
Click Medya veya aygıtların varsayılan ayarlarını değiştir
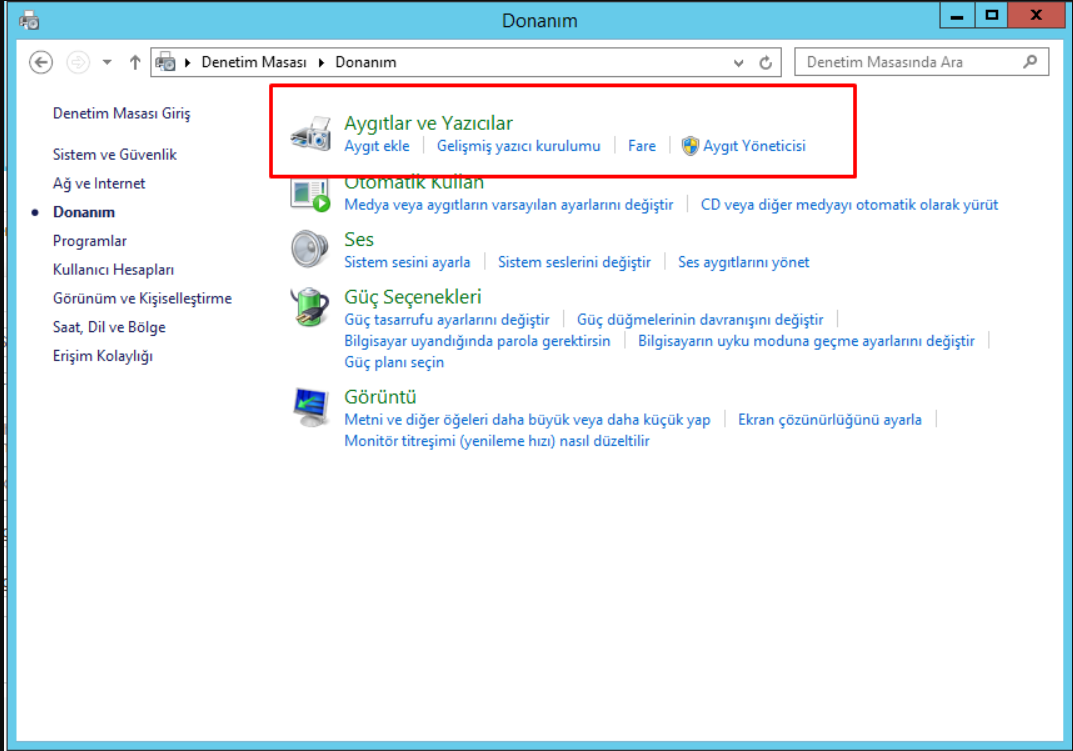pos(509,205)
